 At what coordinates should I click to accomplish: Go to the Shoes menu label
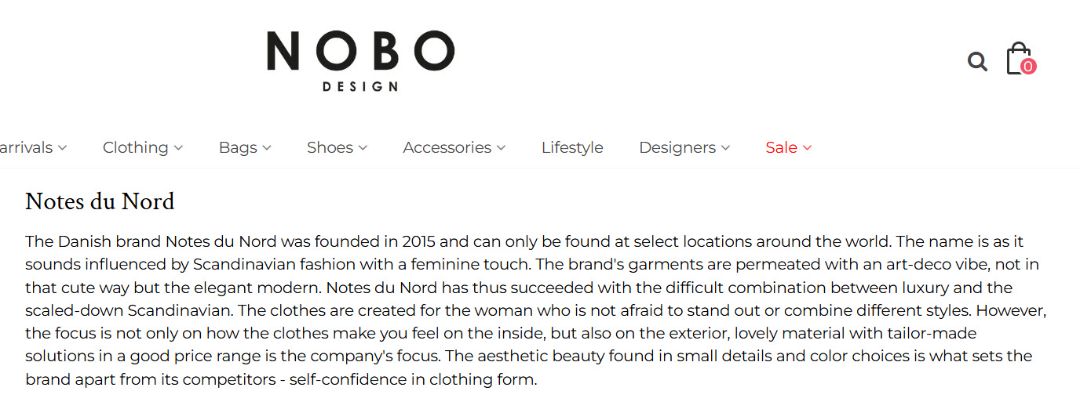tap(330, 148)
